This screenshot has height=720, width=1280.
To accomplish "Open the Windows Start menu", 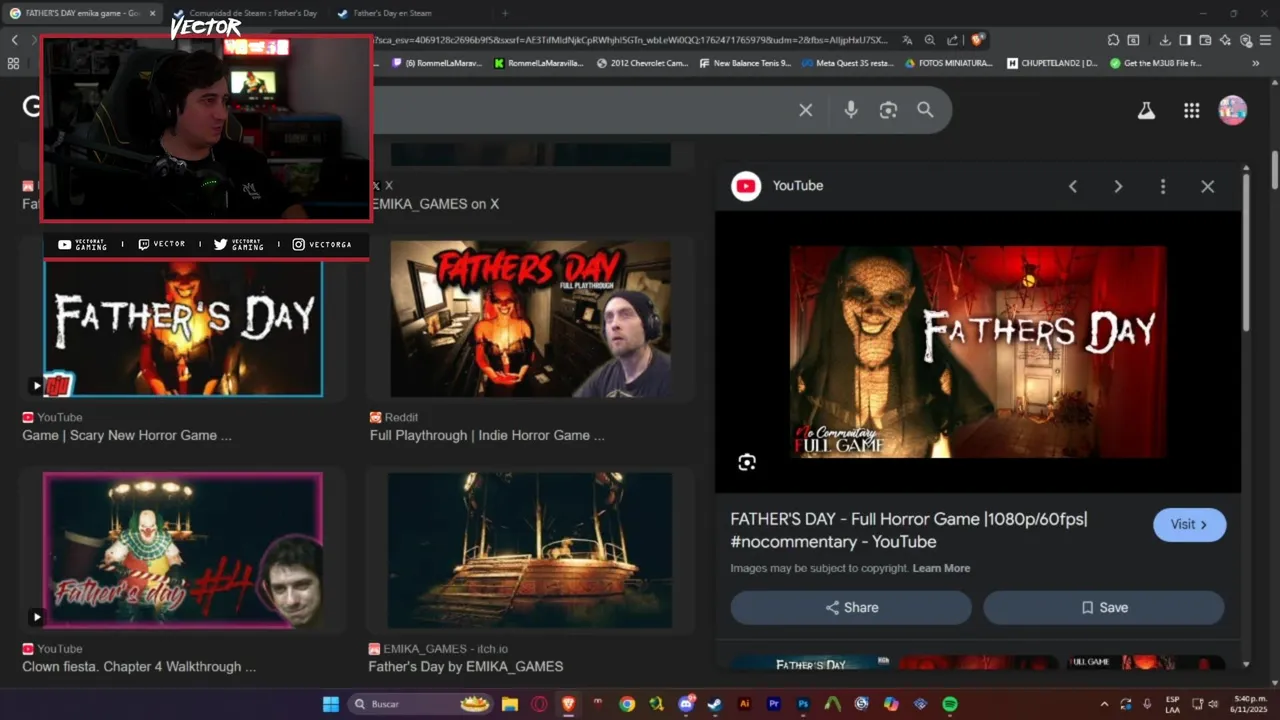I will 330,704.
